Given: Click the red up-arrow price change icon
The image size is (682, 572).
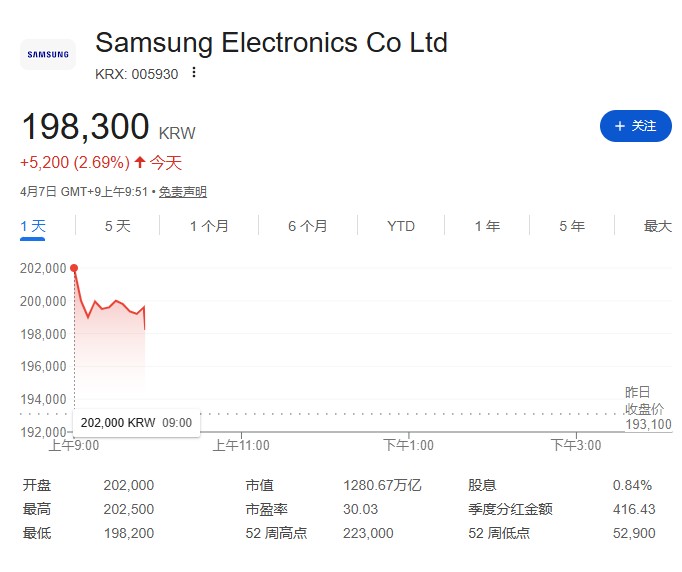Looking at the screenshot, I should (140, 162).
